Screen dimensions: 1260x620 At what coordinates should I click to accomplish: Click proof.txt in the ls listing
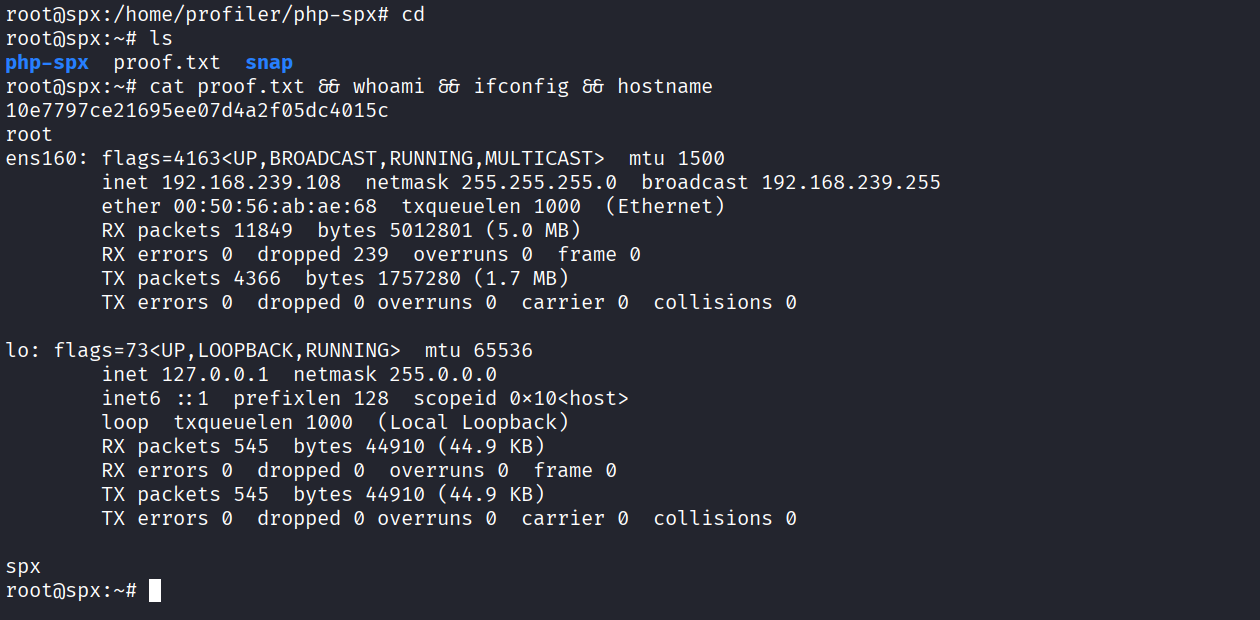pyautogui.click(x=167, y=63)
